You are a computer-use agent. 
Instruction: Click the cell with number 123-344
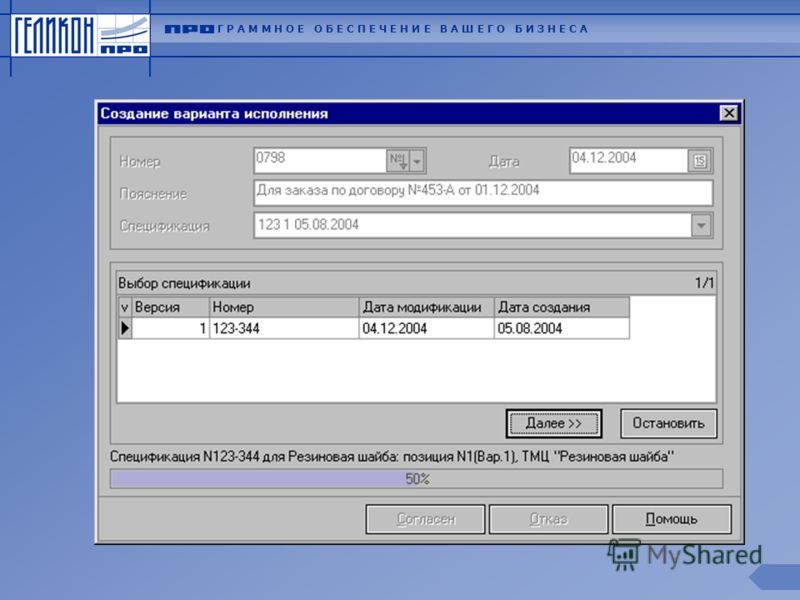[x=284, y=328]
